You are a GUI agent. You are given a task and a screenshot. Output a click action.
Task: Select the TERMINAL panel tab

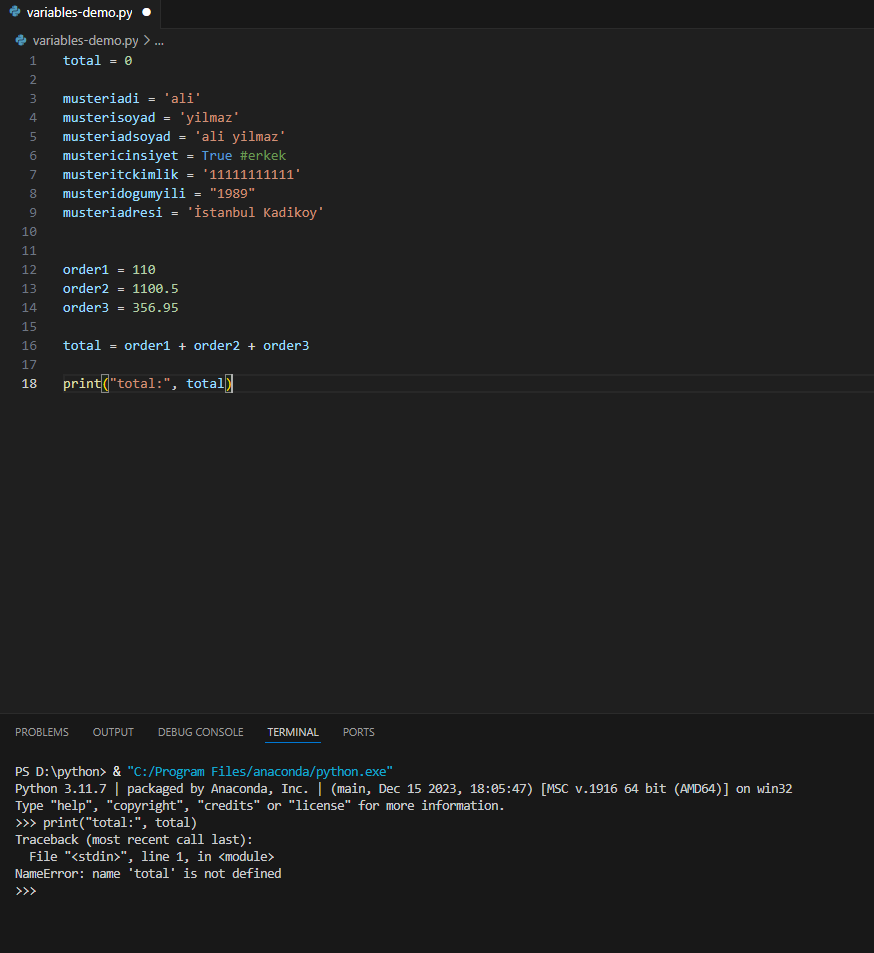pos(293,732)
